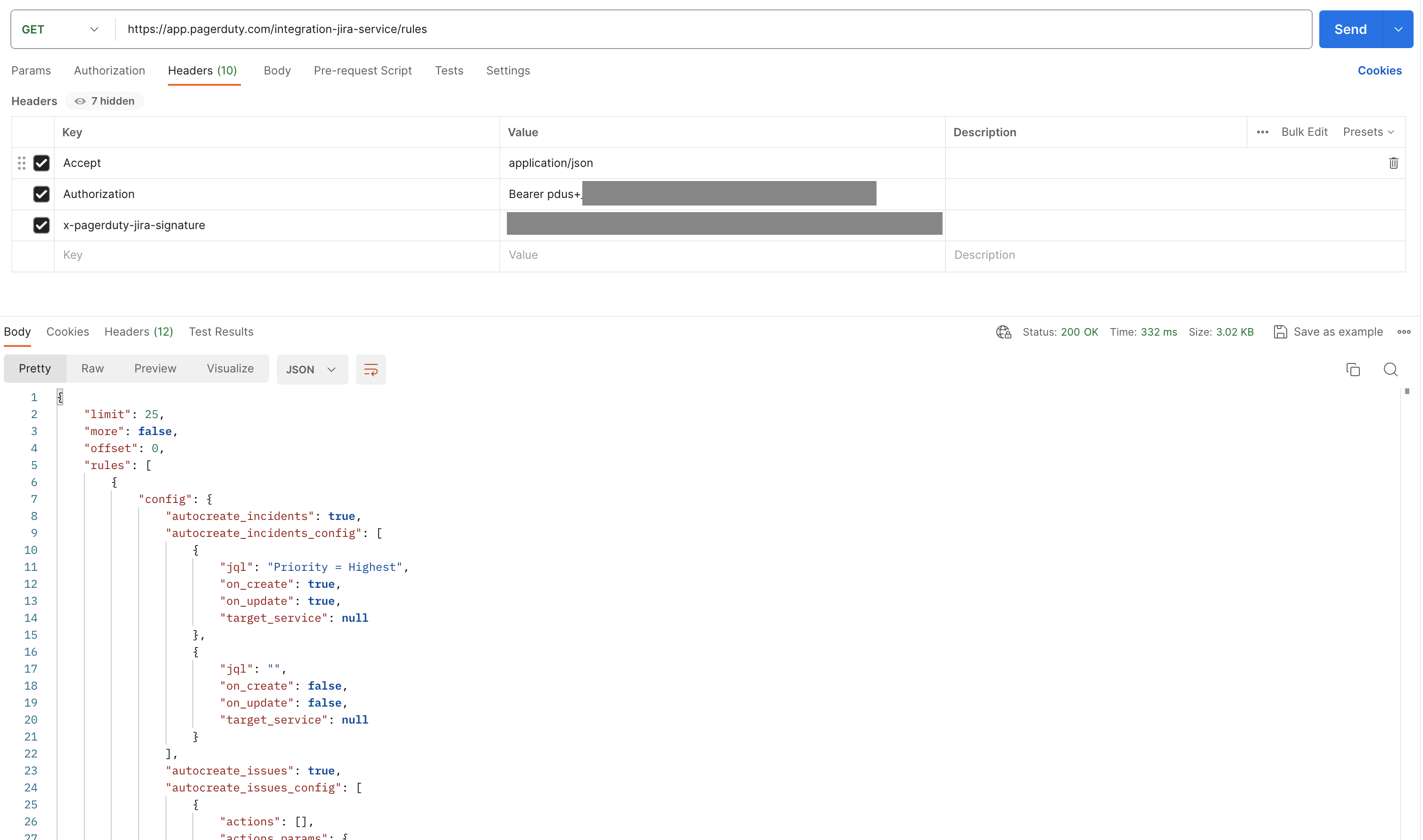Click the "rules" key on line 5
The image size is (1423, 840).
pyautogui.click(x=108, y=465)
